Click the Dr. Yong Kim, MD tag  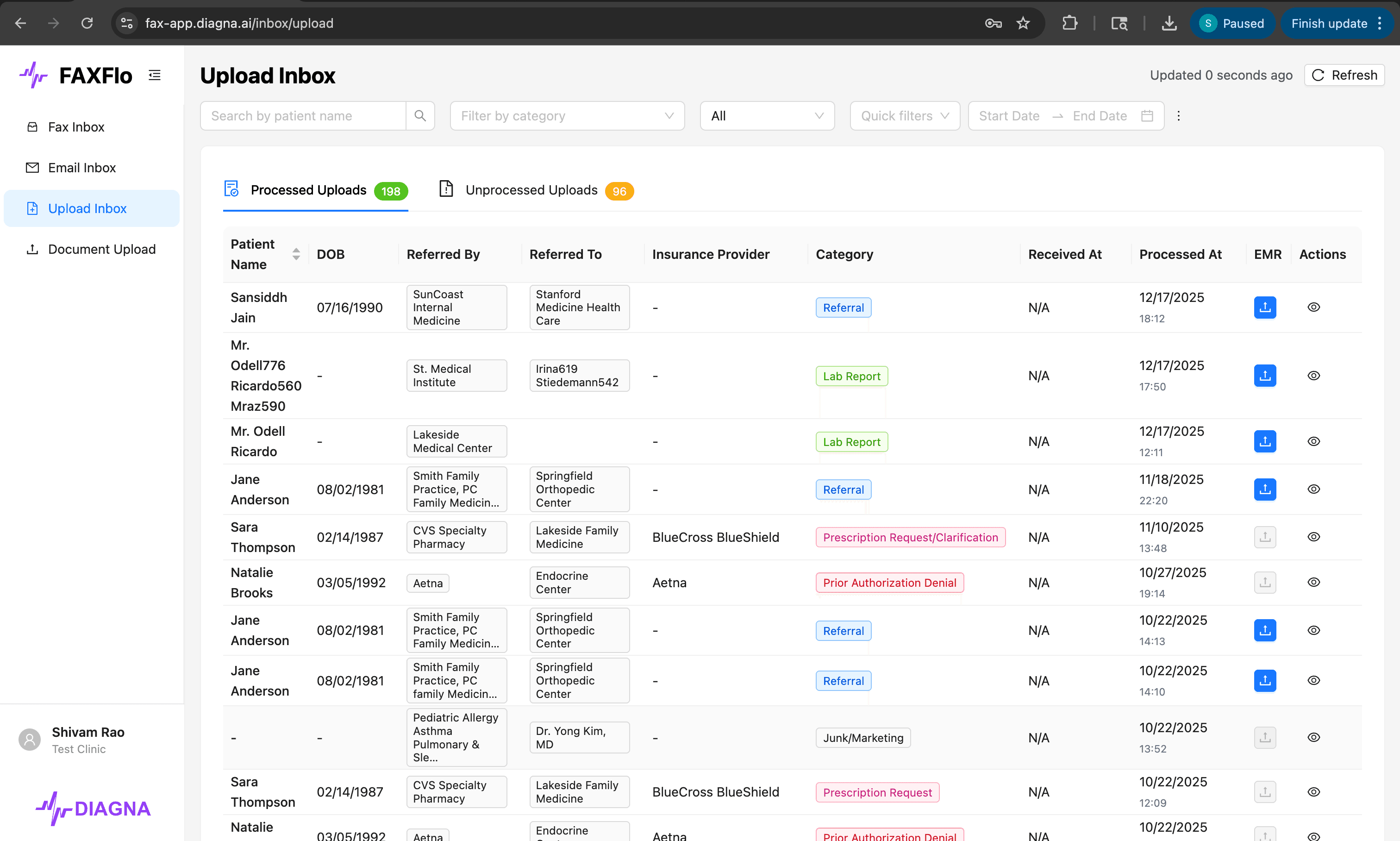(x=579, y=738)
